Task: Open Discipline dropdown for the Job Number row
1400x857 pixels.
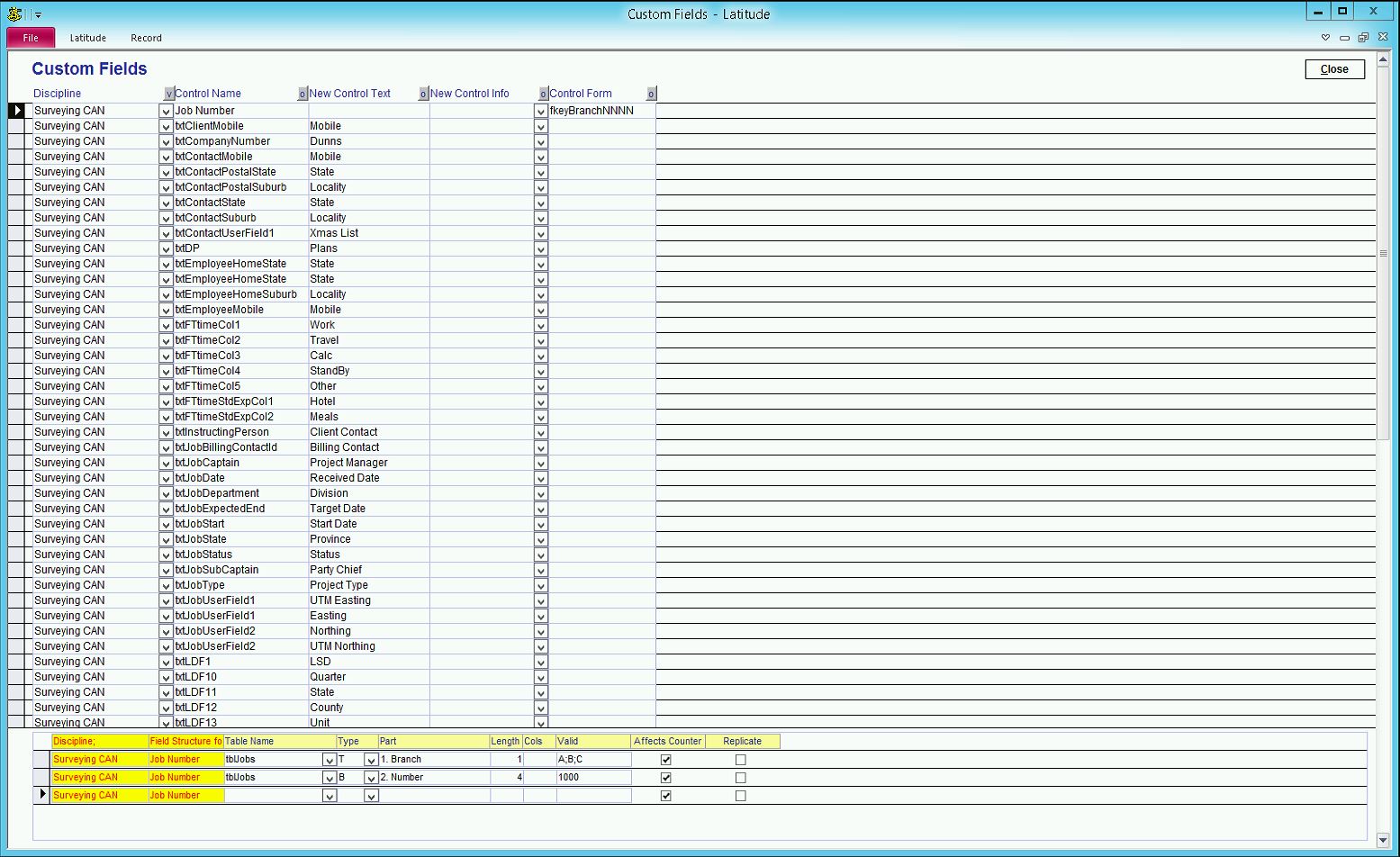Action: [166, 112]
